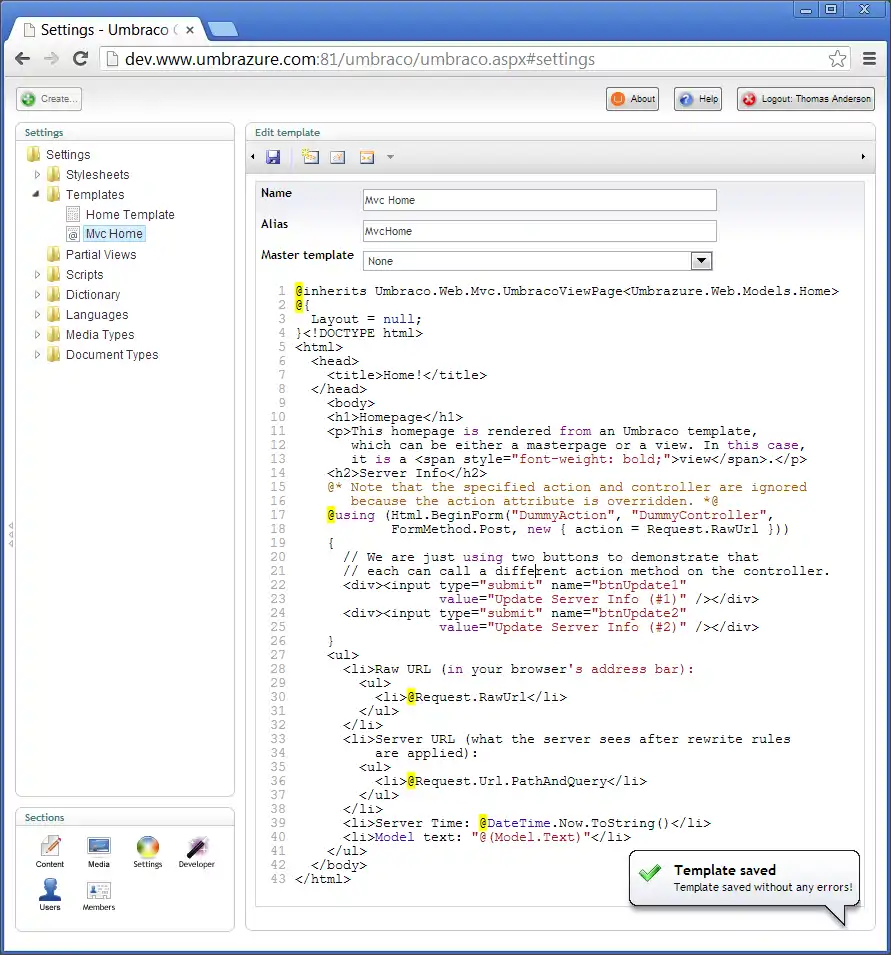Viewport: 891px width, 955px height.
Task: Expand the Languages node
Action: 37,315
